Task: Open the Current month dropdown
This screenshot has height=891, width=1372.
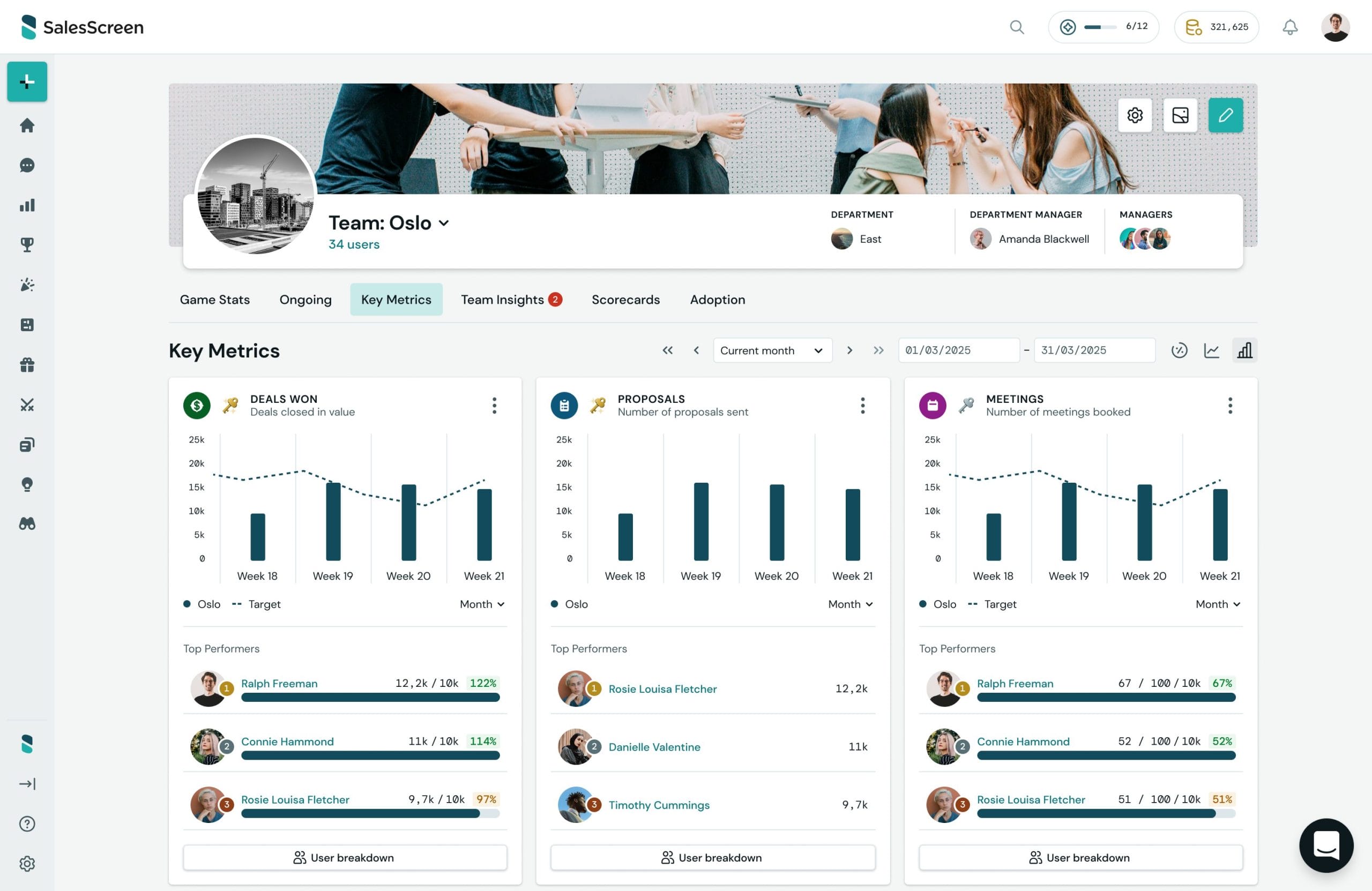Action: pos(772,350)
